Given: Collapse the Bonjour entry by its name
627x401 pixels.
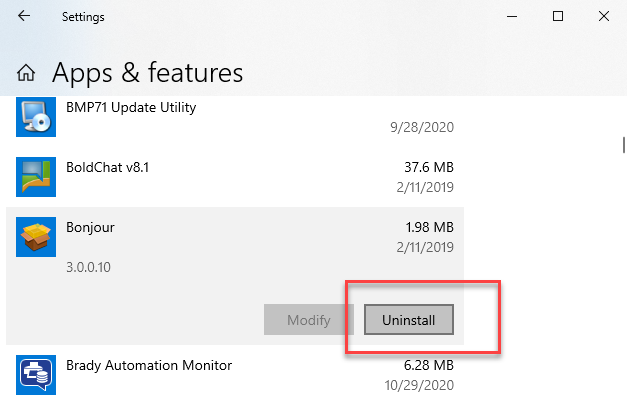Looking at the screenshot, I should [90, 227].
